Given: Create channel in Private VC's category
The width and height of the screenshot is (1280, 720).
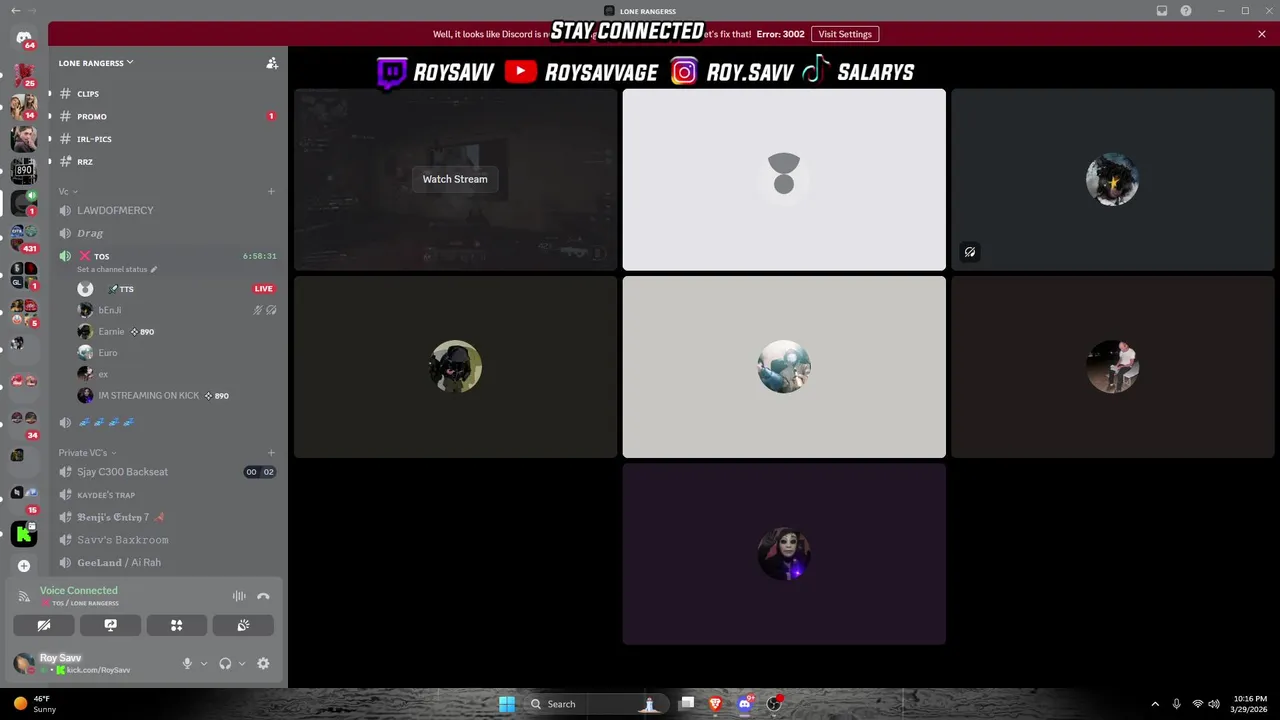Looking at the screenshot, I should (271, 453).
